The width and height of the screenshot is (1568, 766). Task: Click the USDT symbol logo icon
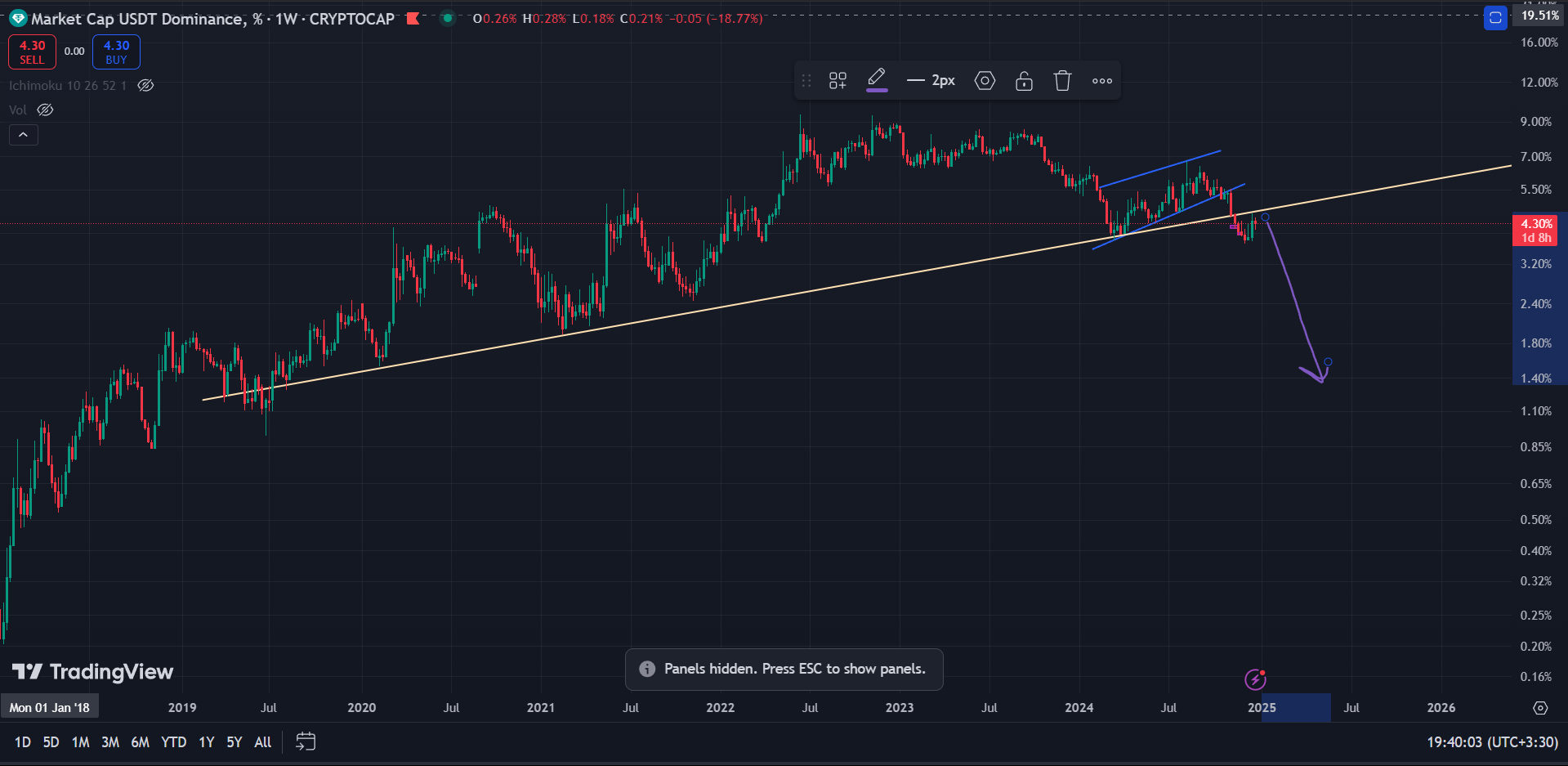pos(18,18)
